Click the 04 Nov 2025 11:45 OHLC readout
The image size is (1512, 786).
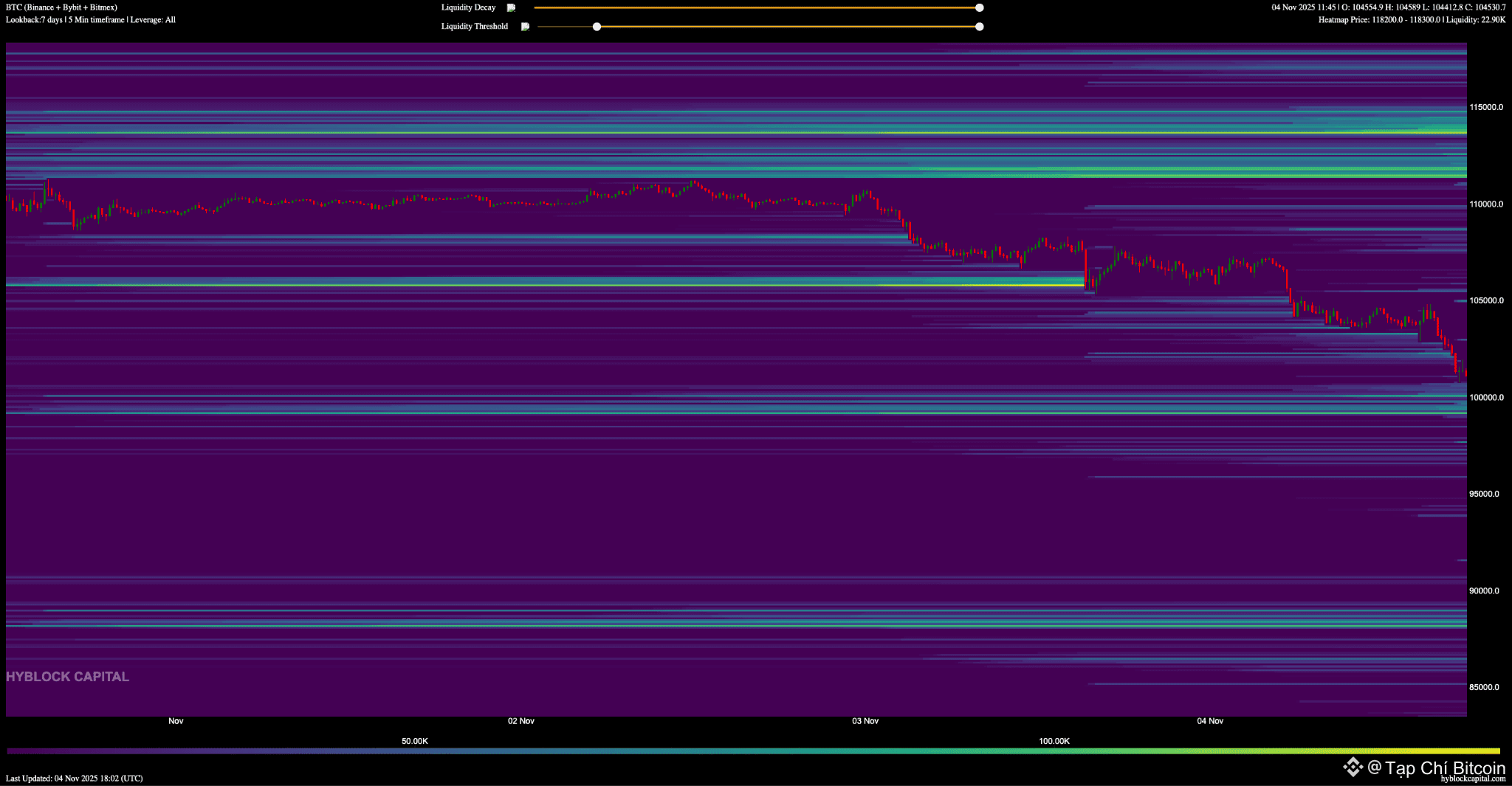coord(1388,7)
